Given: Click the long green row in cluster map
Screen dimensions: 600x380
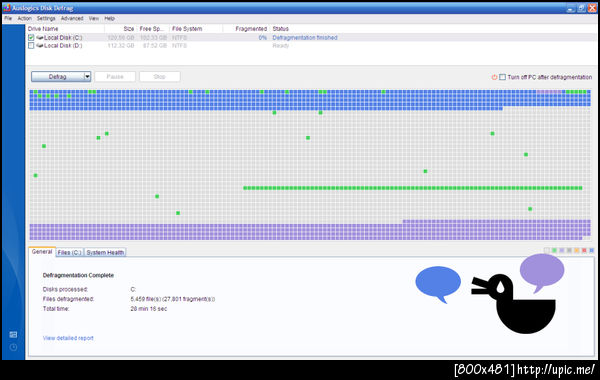Looking at the screenshot, I should pyautogui.click(x=413, y=188).
